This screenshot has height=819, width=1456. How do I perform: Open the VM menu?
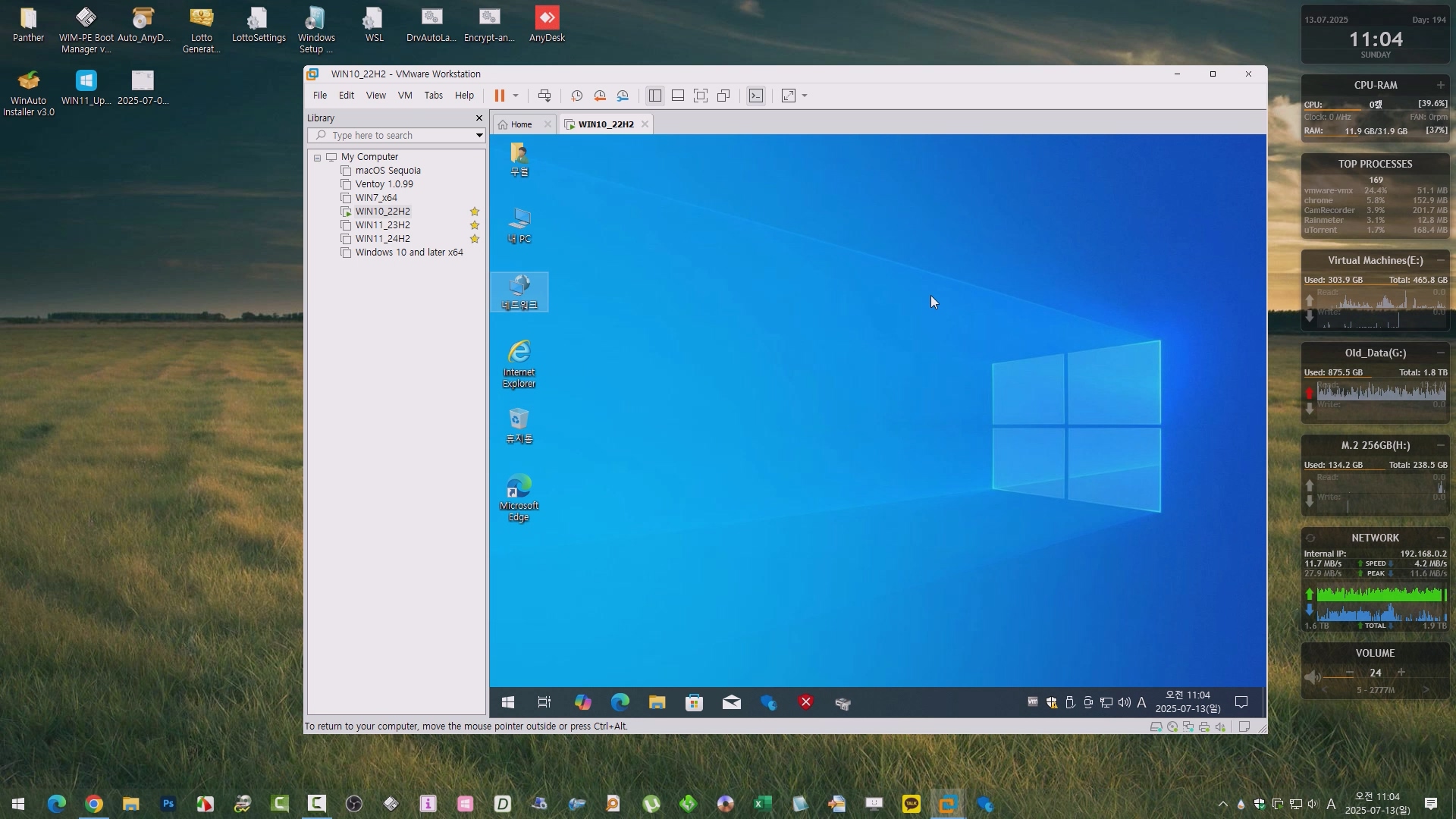(405, 96)
